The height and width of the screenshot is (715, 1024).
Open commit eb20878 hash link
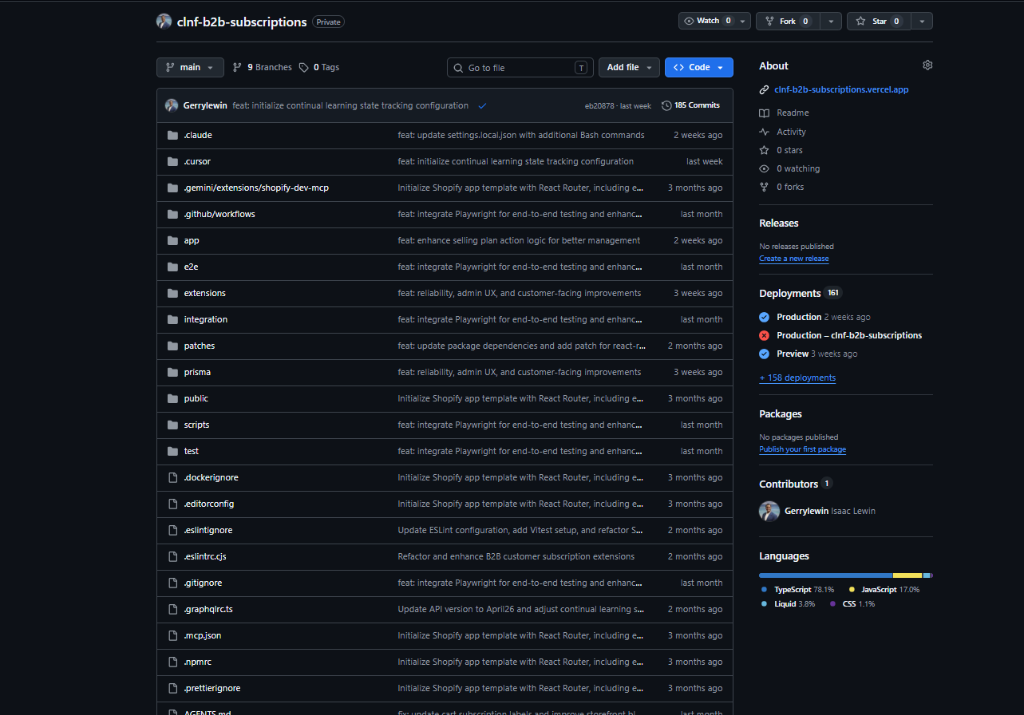pos(599,106)
